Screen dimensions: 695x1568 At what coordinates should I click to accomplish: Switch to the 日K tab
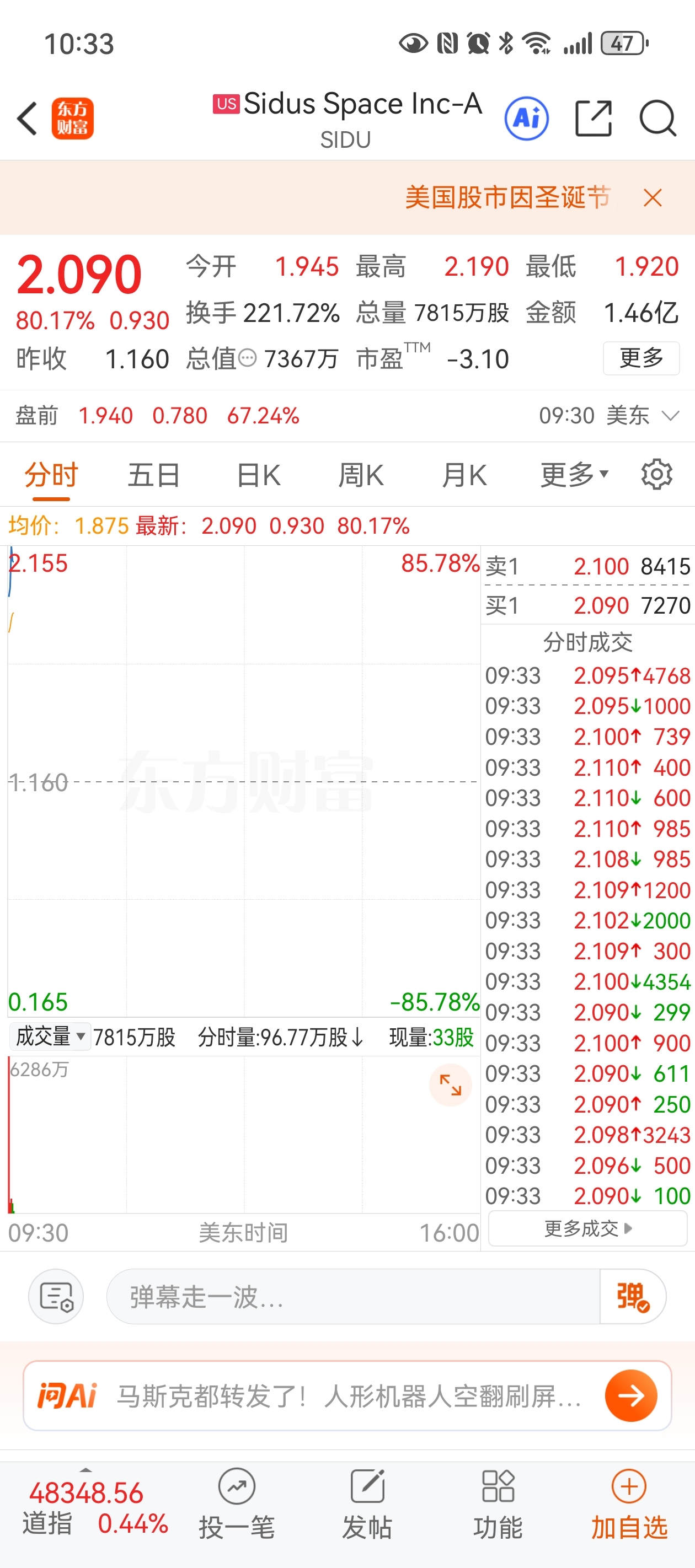click(258, 475)
